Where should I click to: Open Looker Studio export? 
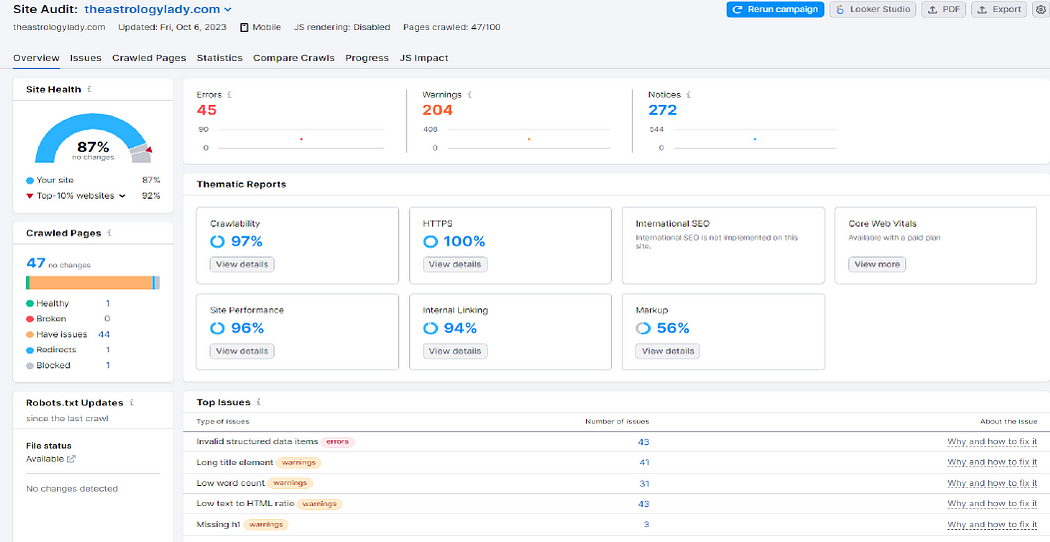[x=873, y=9]
